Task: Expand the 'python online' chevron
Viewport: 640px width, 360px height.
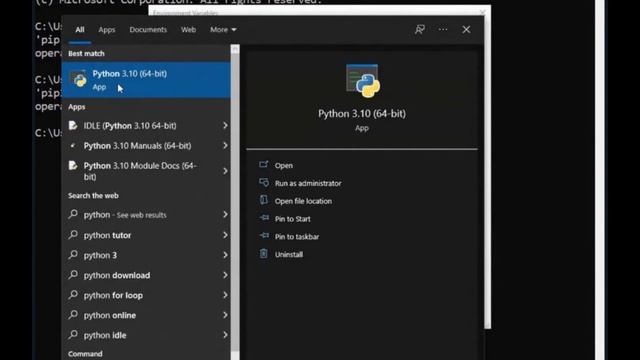Action: point(225,315)
